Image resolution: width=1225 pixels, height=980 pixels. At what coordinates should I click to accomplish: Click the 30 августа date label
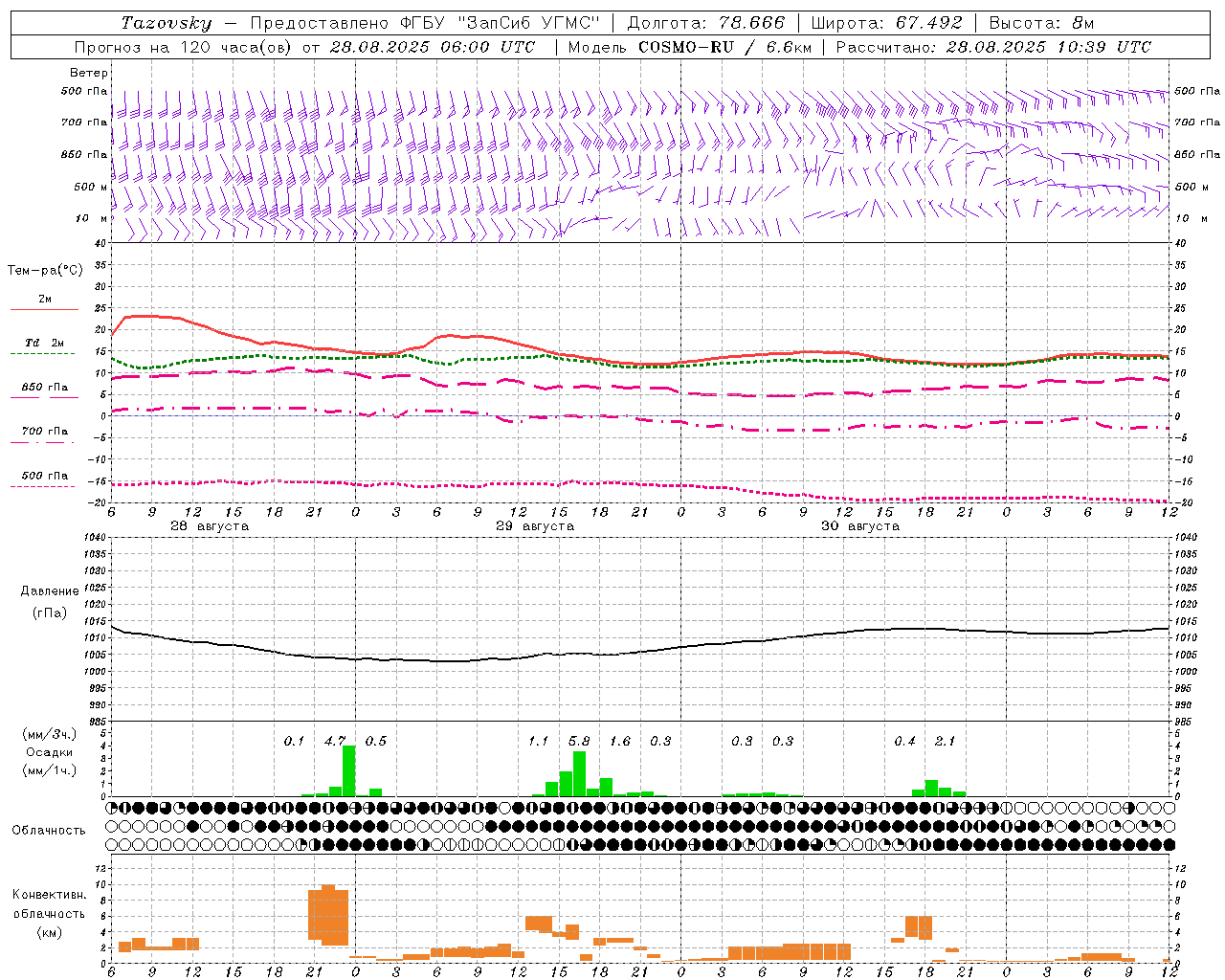(x=860, y=526)
